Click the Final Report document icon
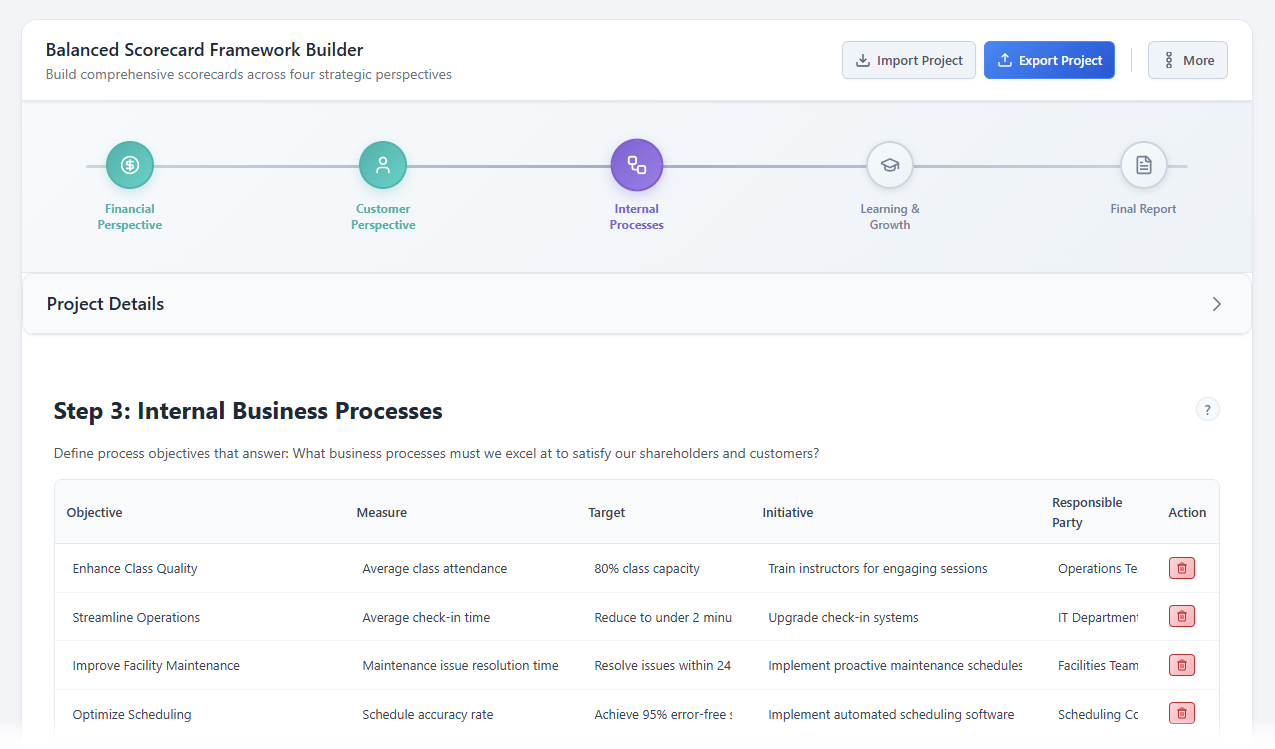The height and width of the screenshot is (749, 1275). tap(1143, 164)
